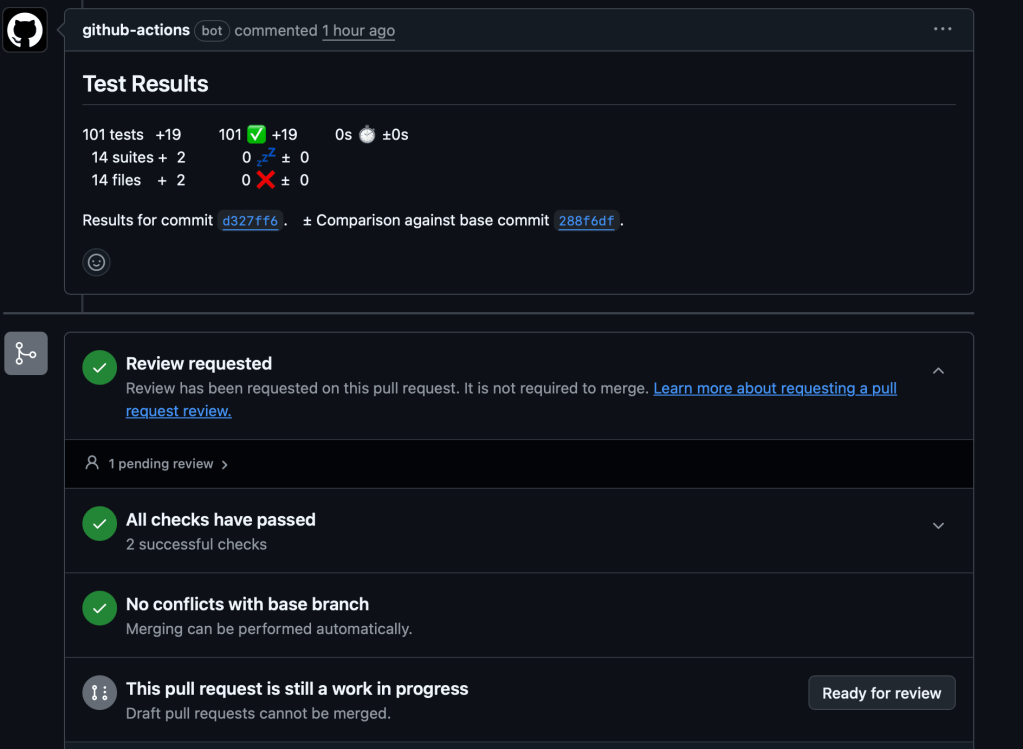Collapse the Review requested section

(x=938, y=370)
